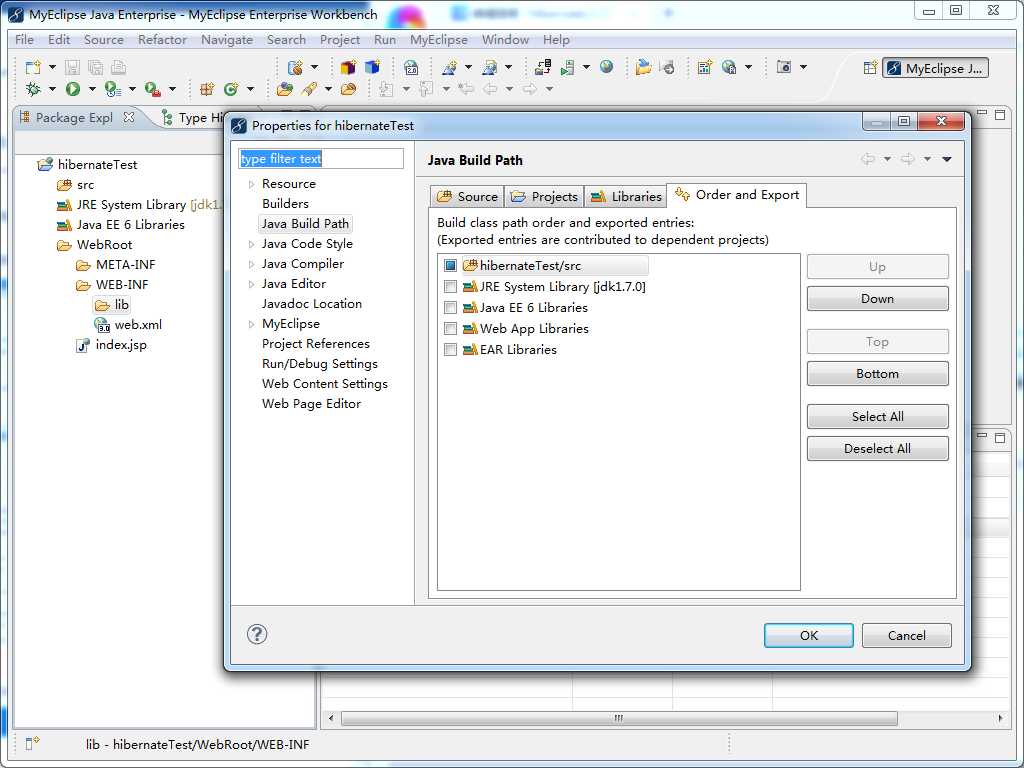1024x768 pixels.
Task: Open the globe web browser icon
Action: tap(607, 67)
